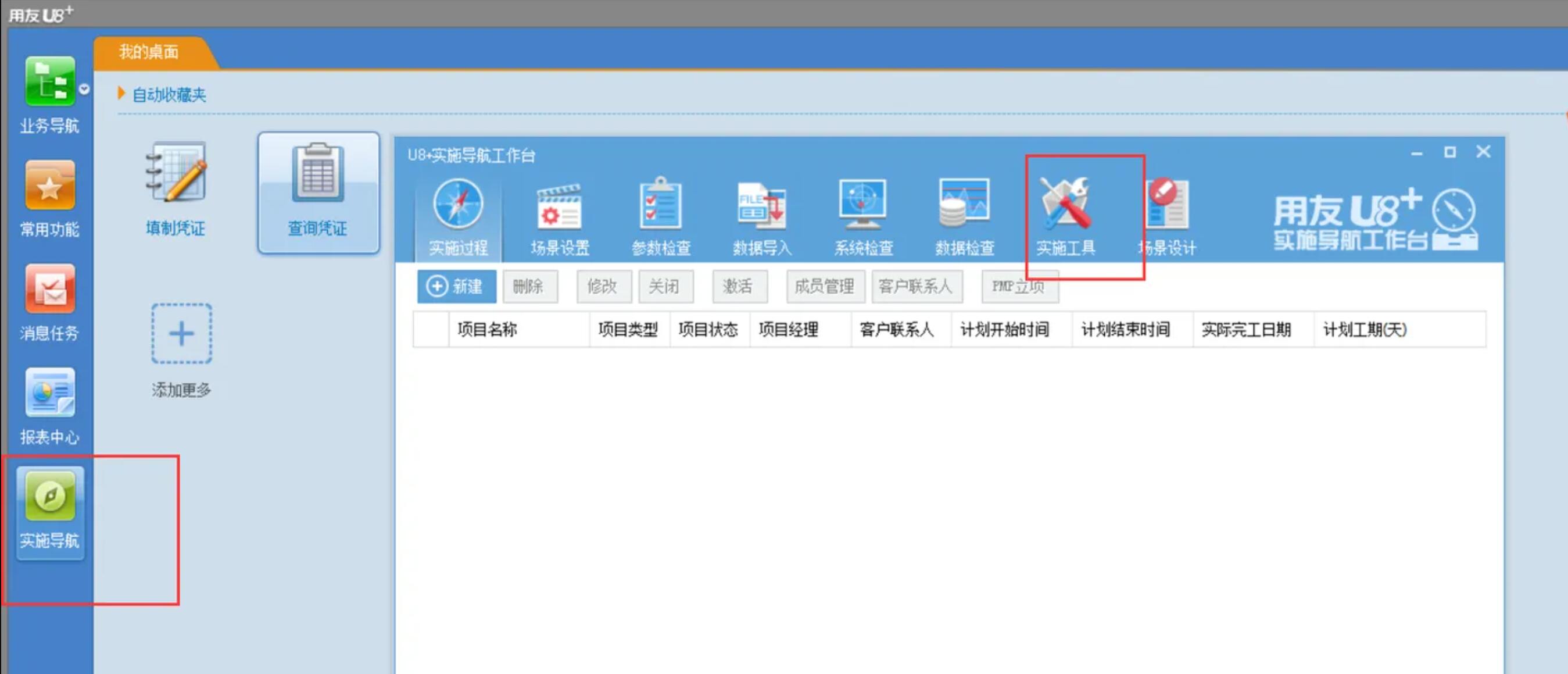Click the 关闭 button

click(665, 286)
